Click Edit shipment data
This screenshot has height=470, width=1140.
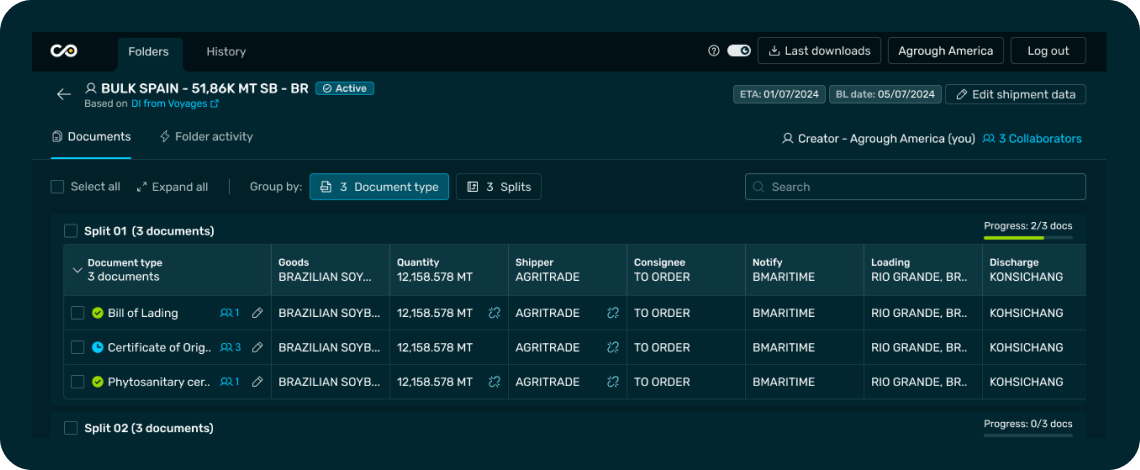tap(1016, 95)
